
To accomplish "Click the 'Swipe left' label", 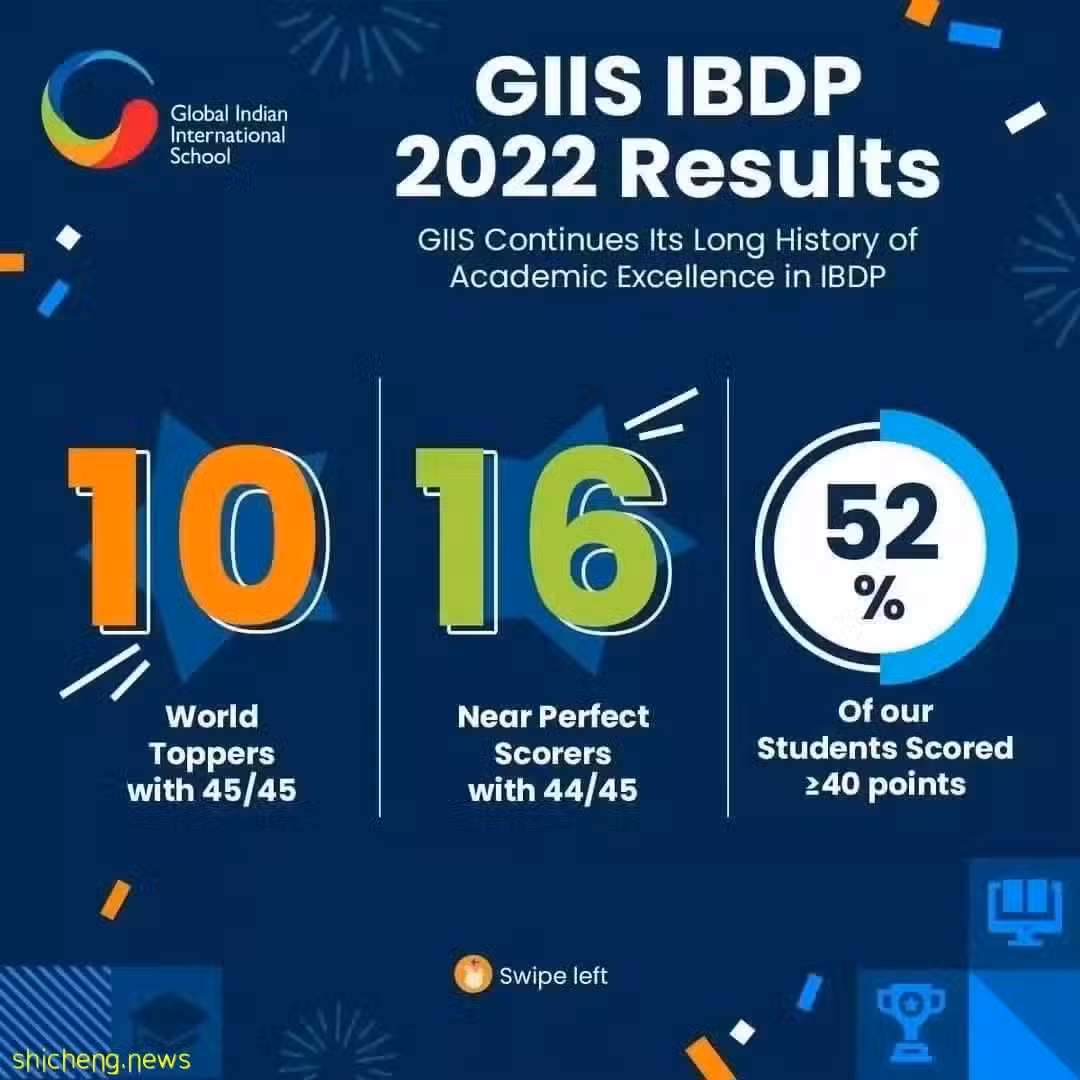I will click(554, 976).
